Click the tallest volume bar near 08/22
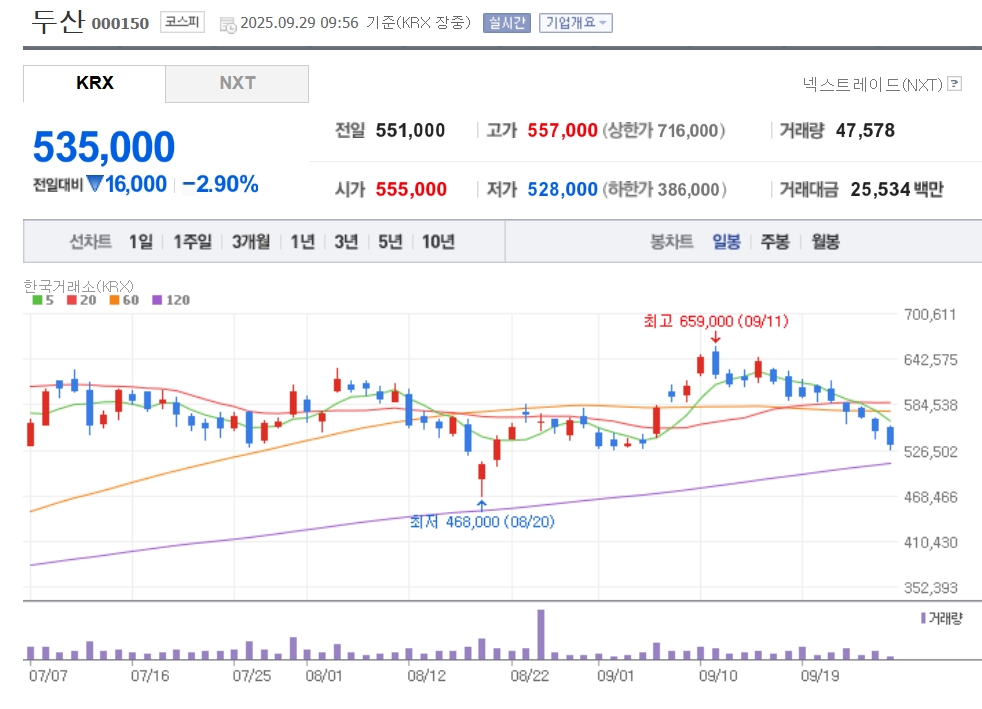Viewport: 982px width, 709px height. tap(541, 634)
